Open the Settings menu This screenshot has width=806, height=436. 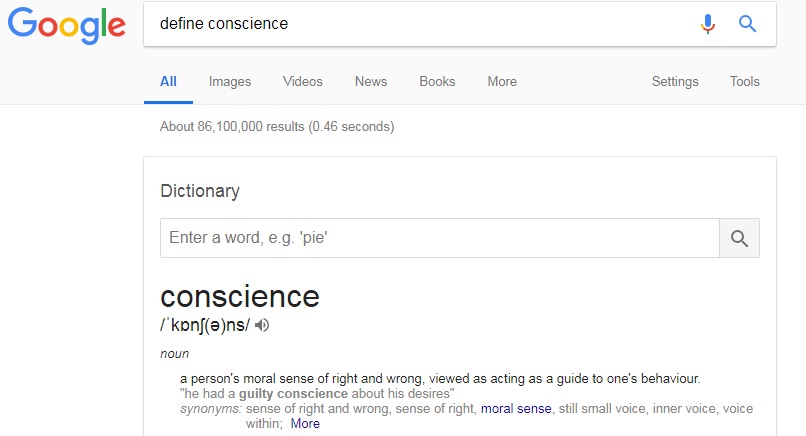coord(675,82)
